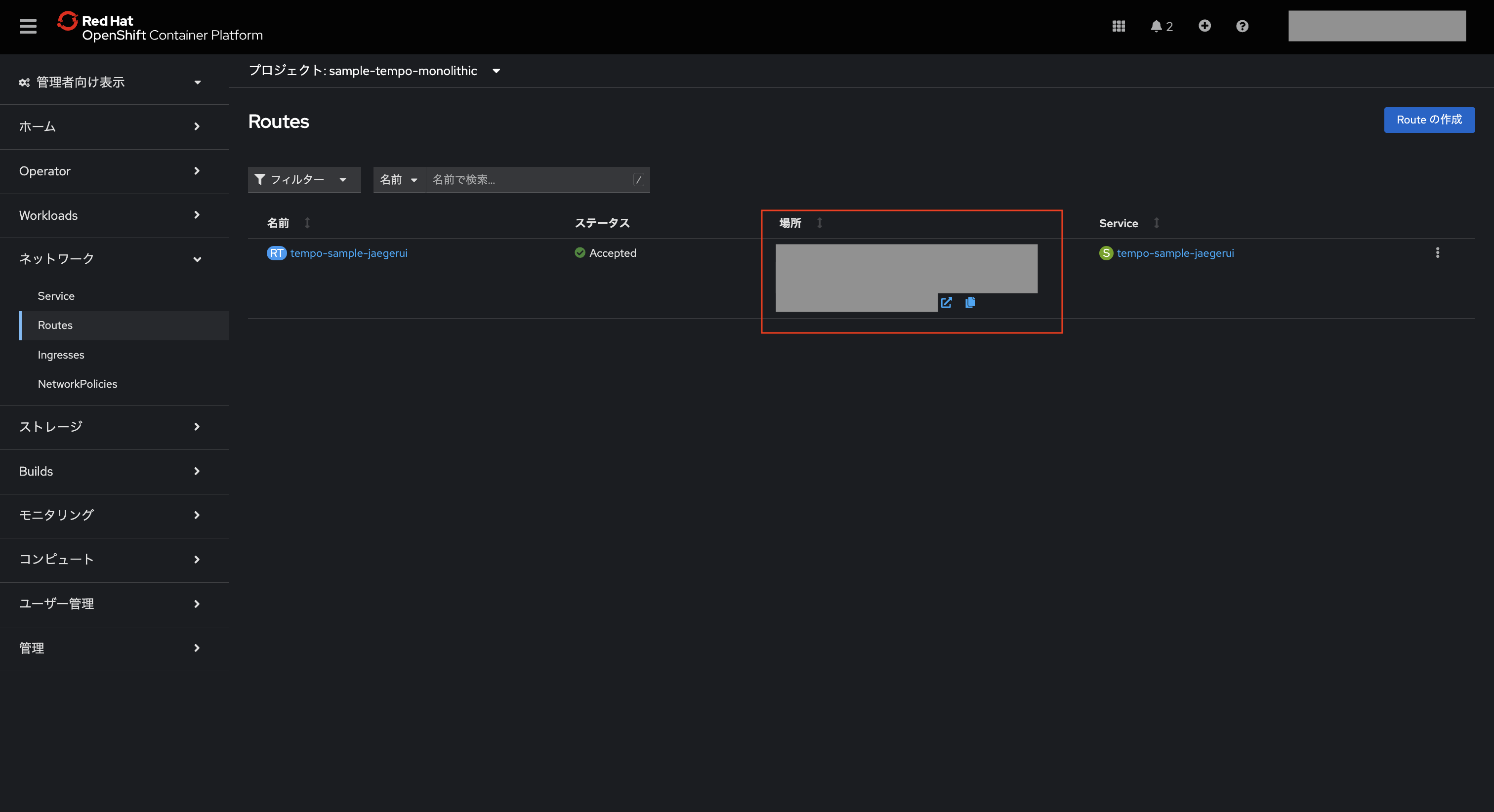Copy route location to clipboard icon

click(x=970, y=302)
